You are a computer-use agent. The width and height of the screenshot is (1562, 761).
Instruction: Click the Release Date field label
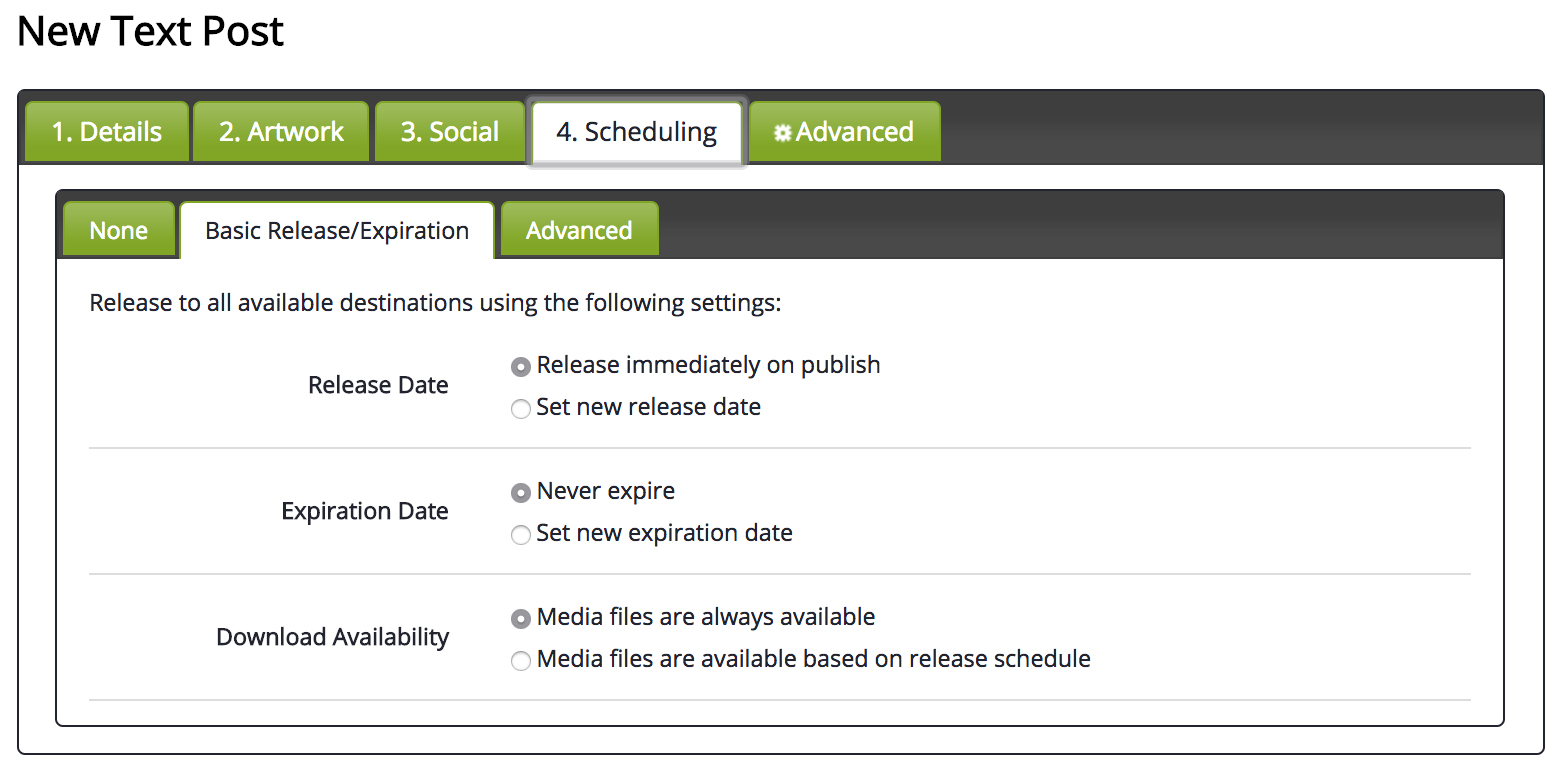[378, 385]
